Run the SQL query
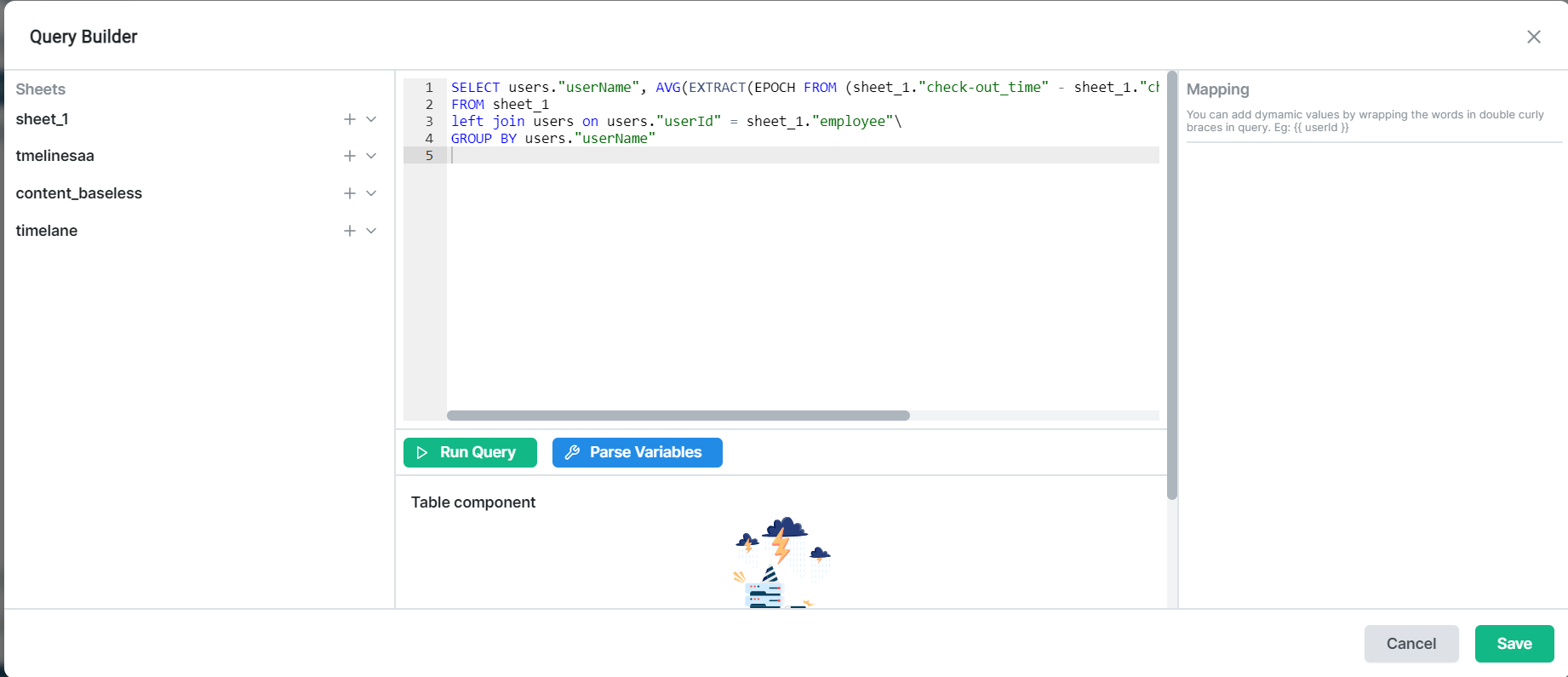The width and height of the screenshot is (1568, 677). [470, 452]
